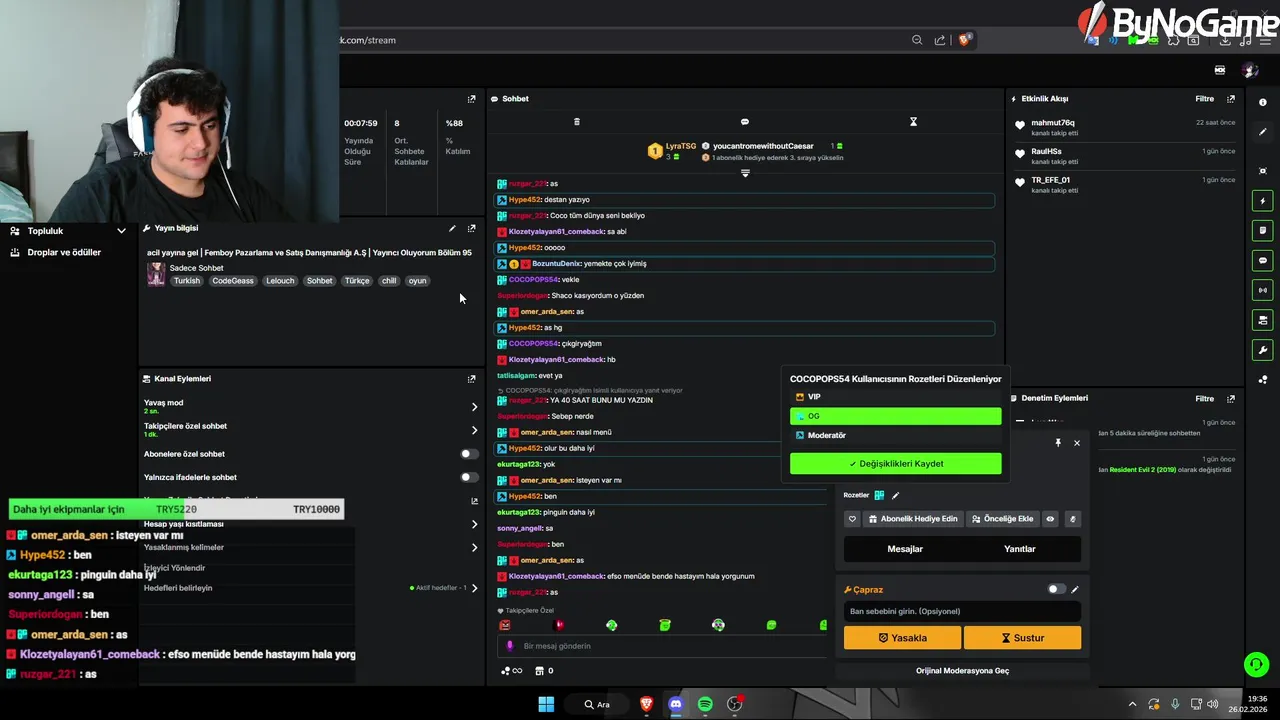The width and height of the screenshot is (1280, 720).
Task: Toggle Yalnızca ifadelerle sohbet switch
Action: click(467, 477)
